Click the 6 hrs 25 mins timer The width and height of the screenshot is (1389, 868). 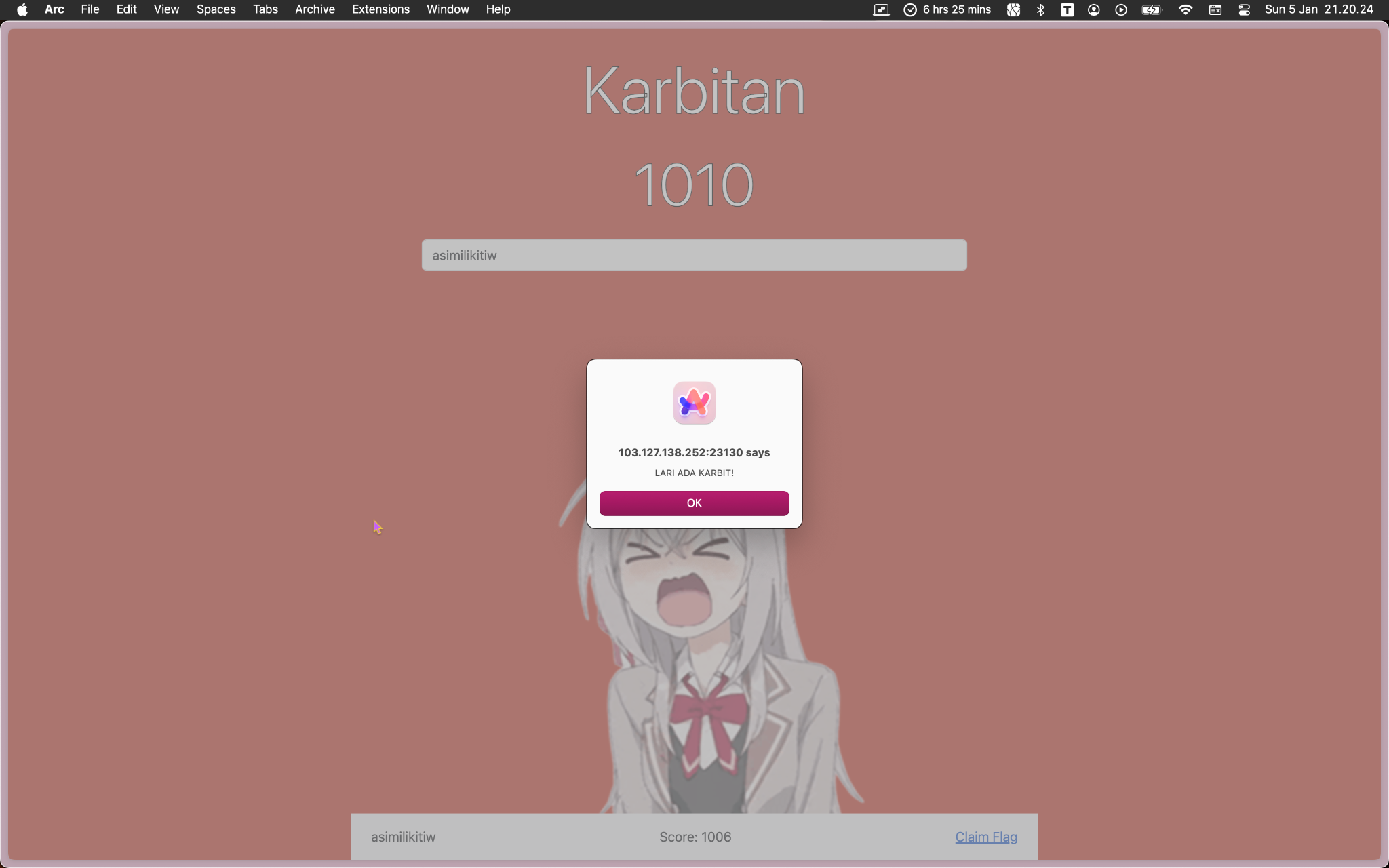(947, 9)
